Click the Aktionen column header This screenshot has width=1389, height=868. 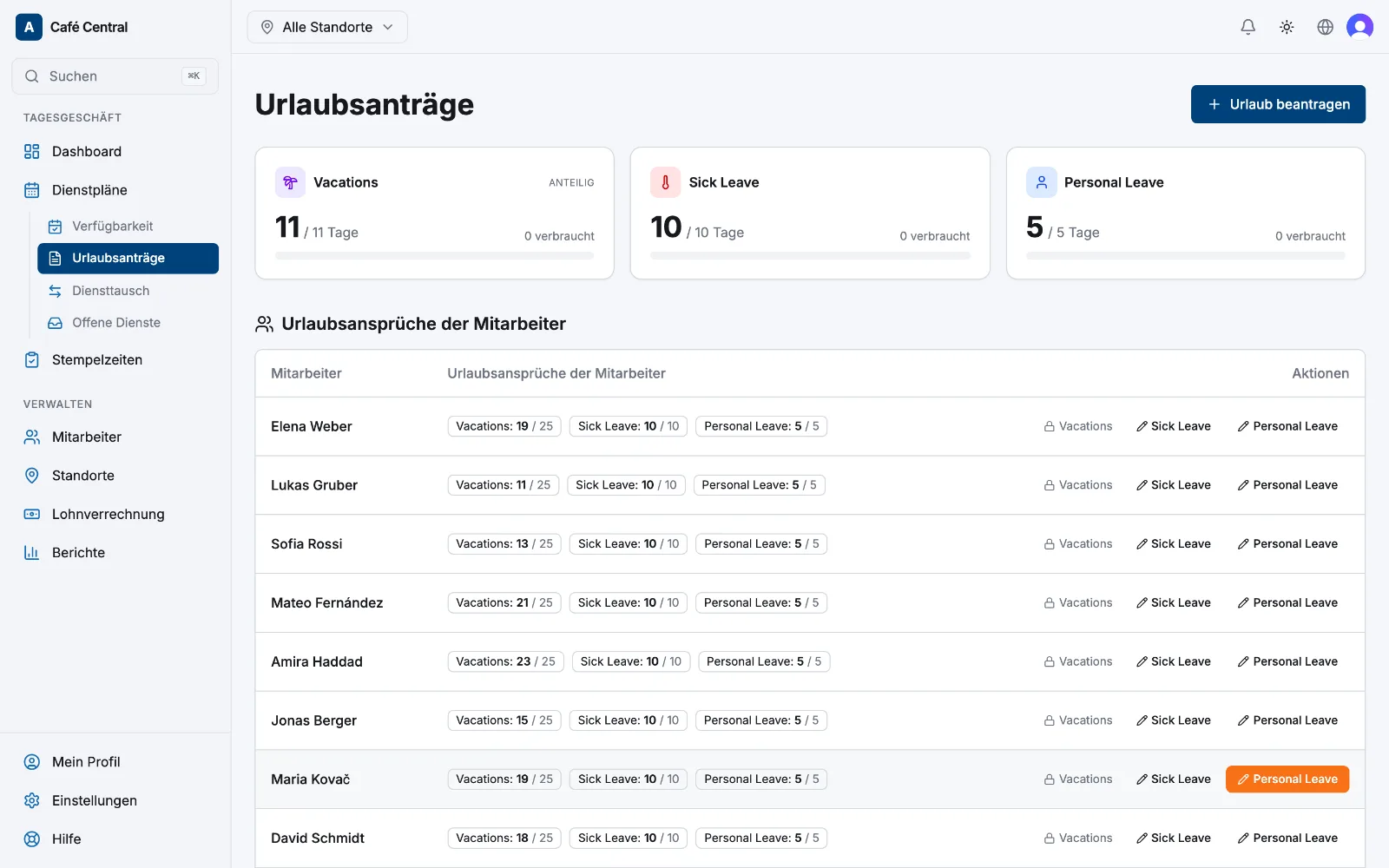click(x=1320, y=373)
